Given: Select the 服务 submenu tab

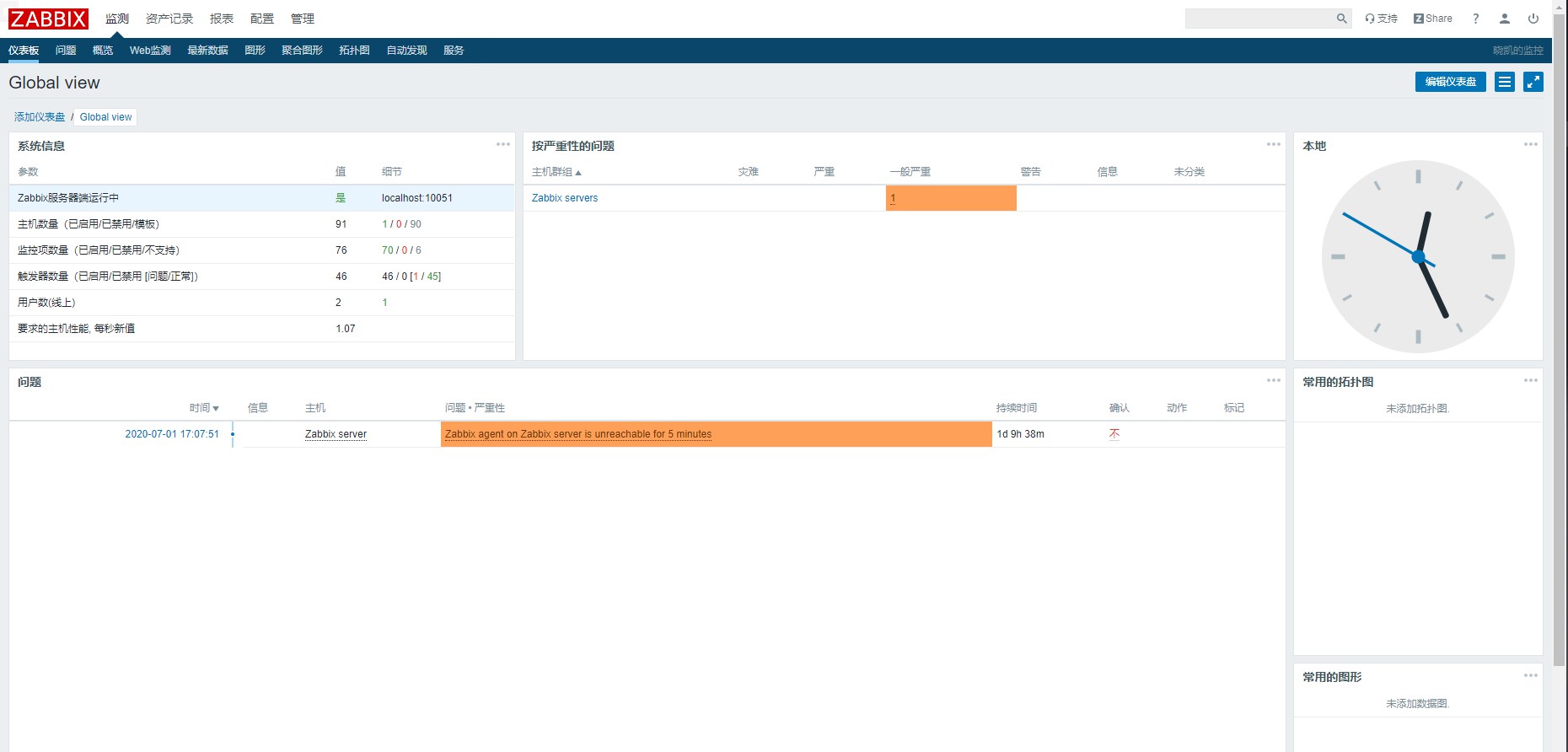Looking at the screenshot, I should point(454,51).
